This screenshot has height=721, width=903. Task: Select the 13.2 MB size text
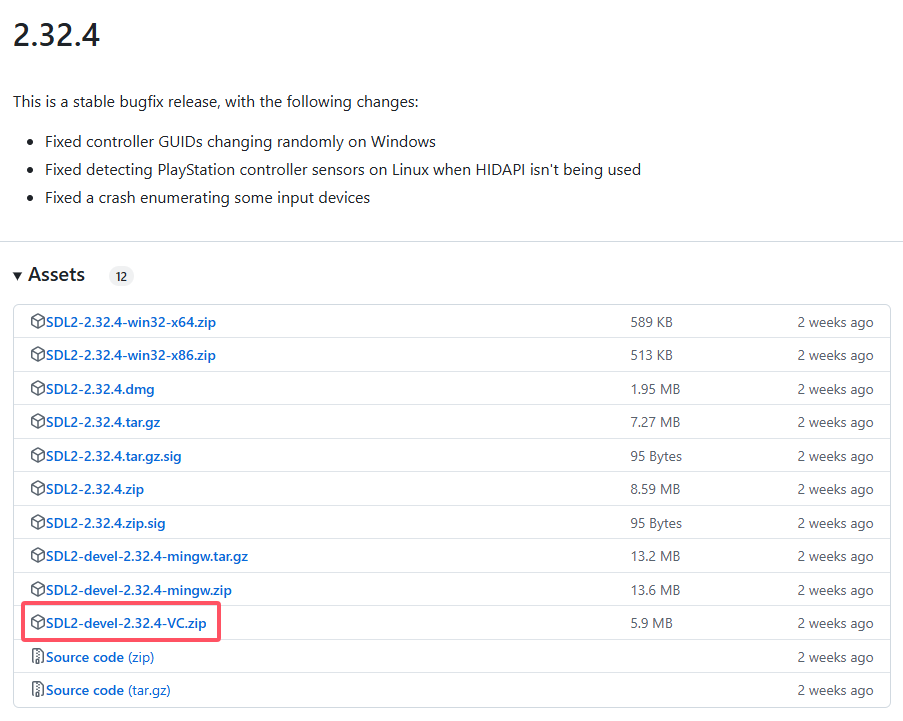point(655,556)
